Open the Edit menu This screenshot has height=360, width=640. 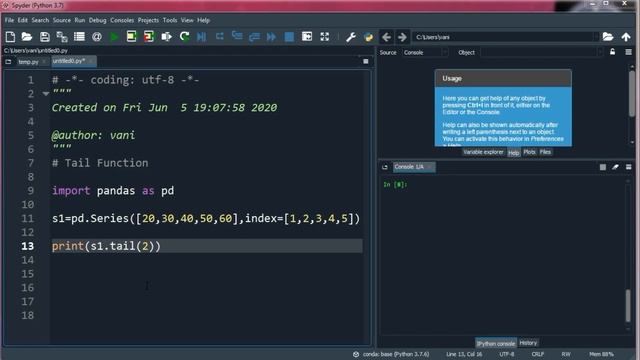(x=22, y=20)
